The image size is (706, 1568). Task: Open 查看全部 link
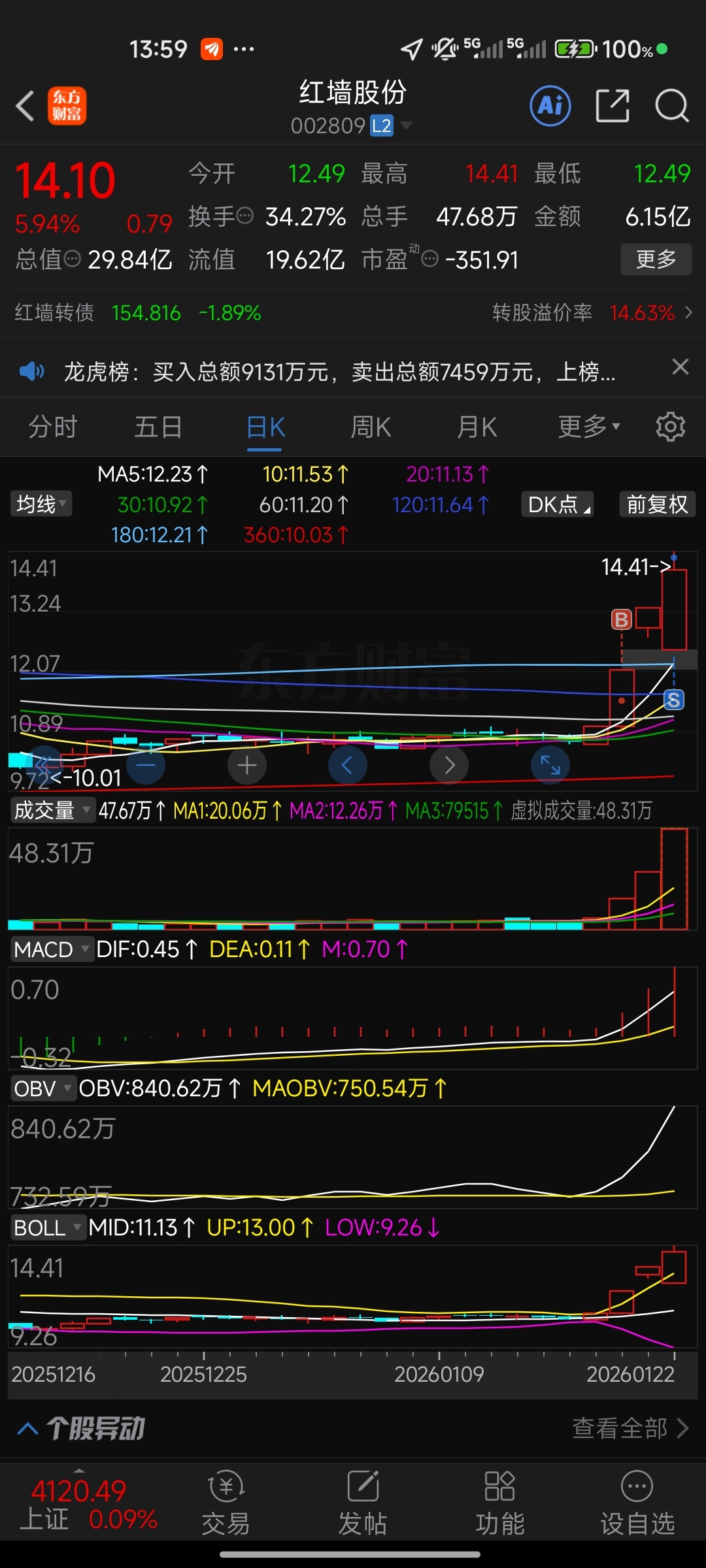630,1428
